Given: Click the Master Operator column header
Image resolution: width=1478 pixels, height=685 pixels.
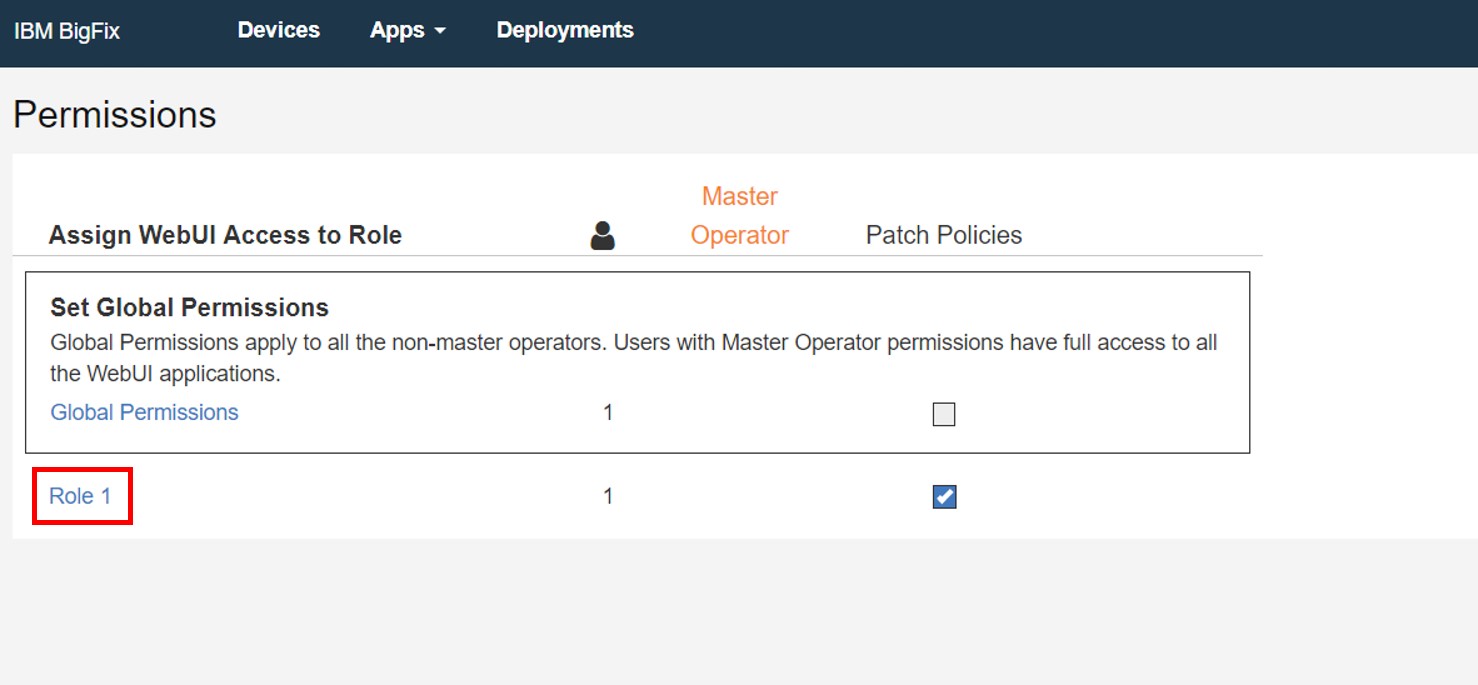Looking at the screenshot, I should pyautogui.click(x=739, y=216).
